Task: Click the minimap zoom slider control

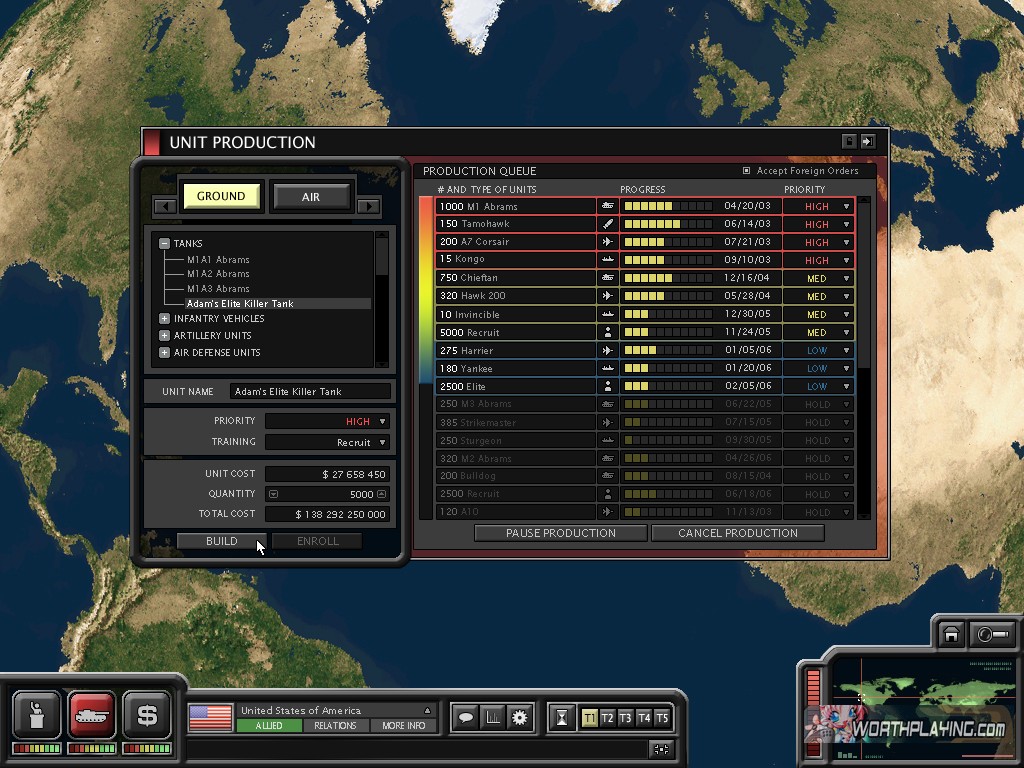Action: point(993,634)
